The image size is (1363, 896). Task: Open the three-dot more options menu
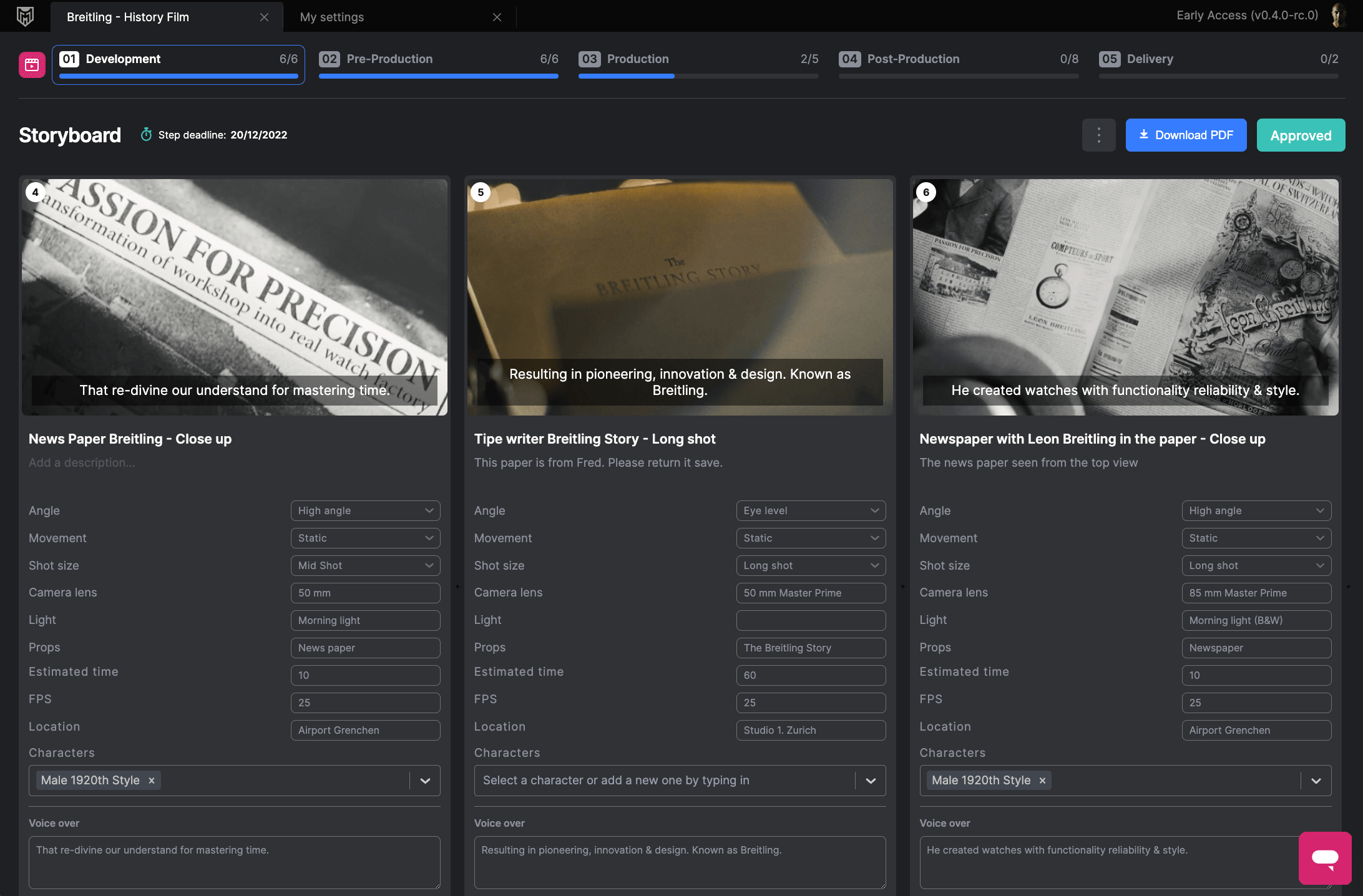click(x=1098, y=135)
